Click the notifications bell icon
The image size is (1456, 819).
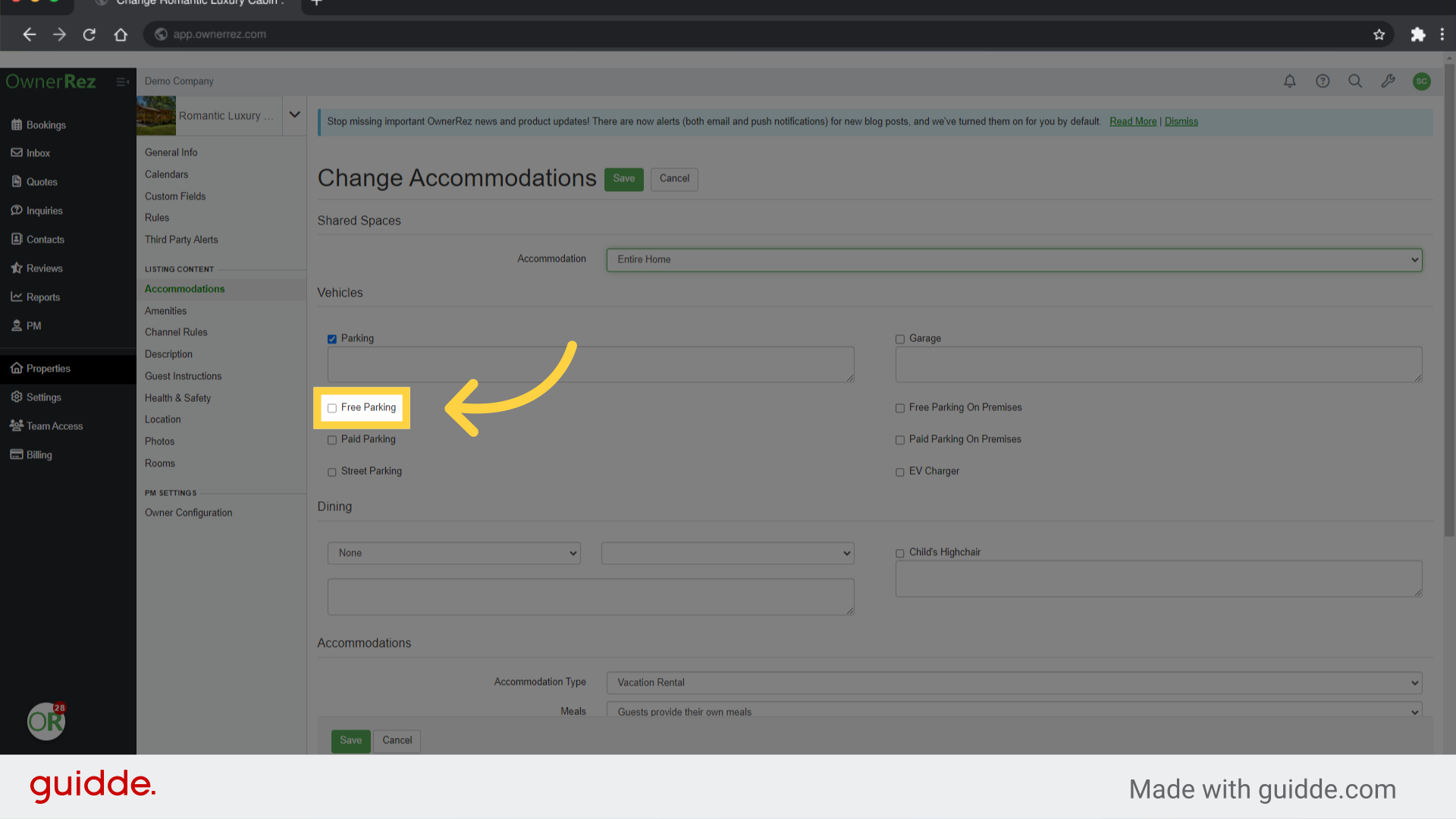click(1289, 81)
